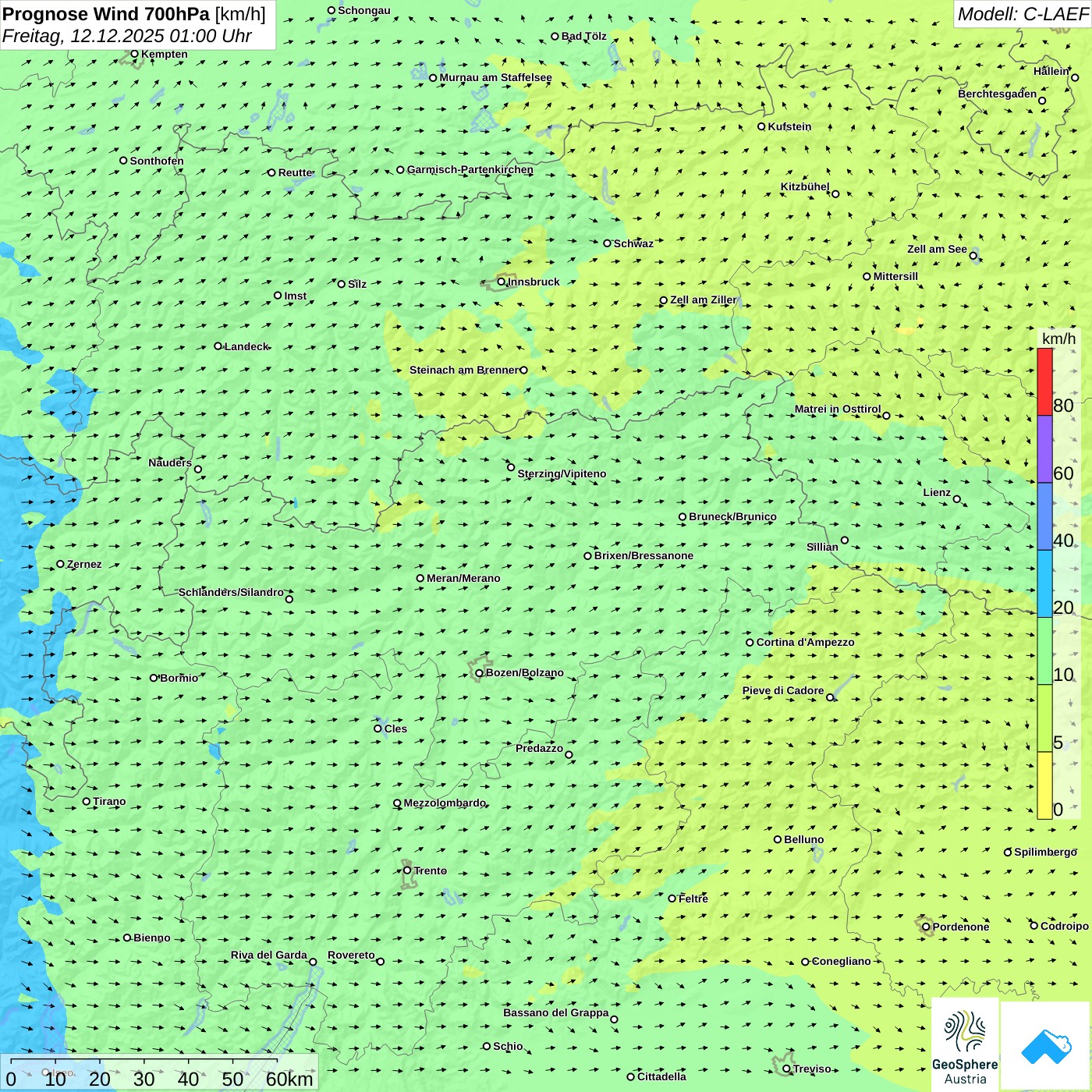Click the Pordenone city marker
This screenshot has width=1092, height=1092.
(926, 927)
